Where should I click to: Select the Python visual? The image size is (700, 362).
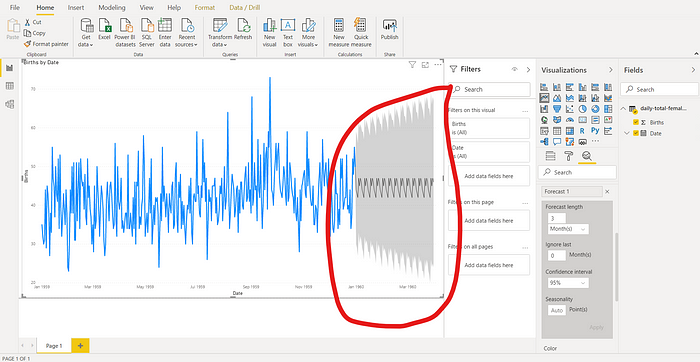tap(595, 131)
